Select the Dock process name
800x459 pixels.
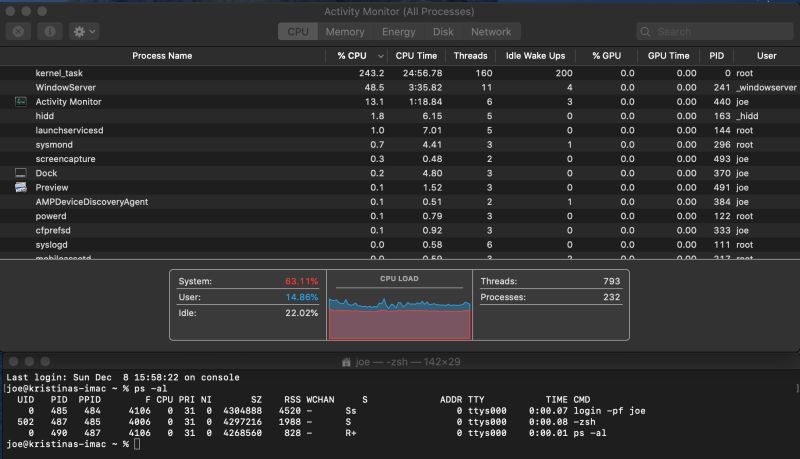(46, 173)
